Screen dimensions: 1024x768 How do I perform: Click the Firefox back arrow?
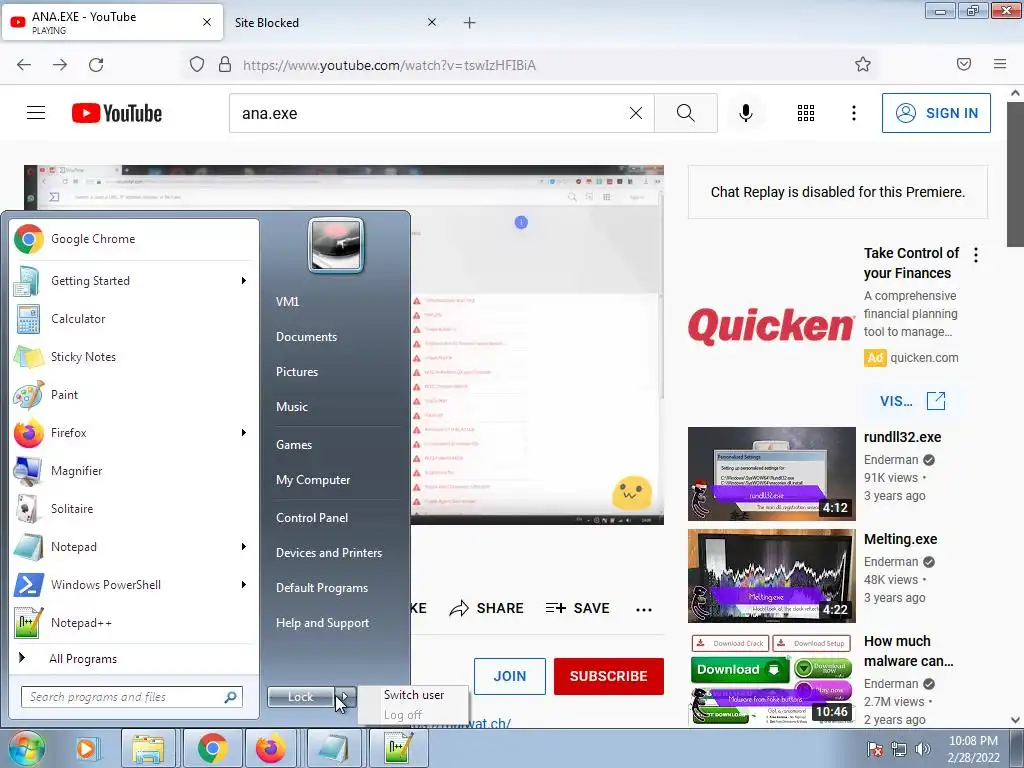[x=24, y=64]
